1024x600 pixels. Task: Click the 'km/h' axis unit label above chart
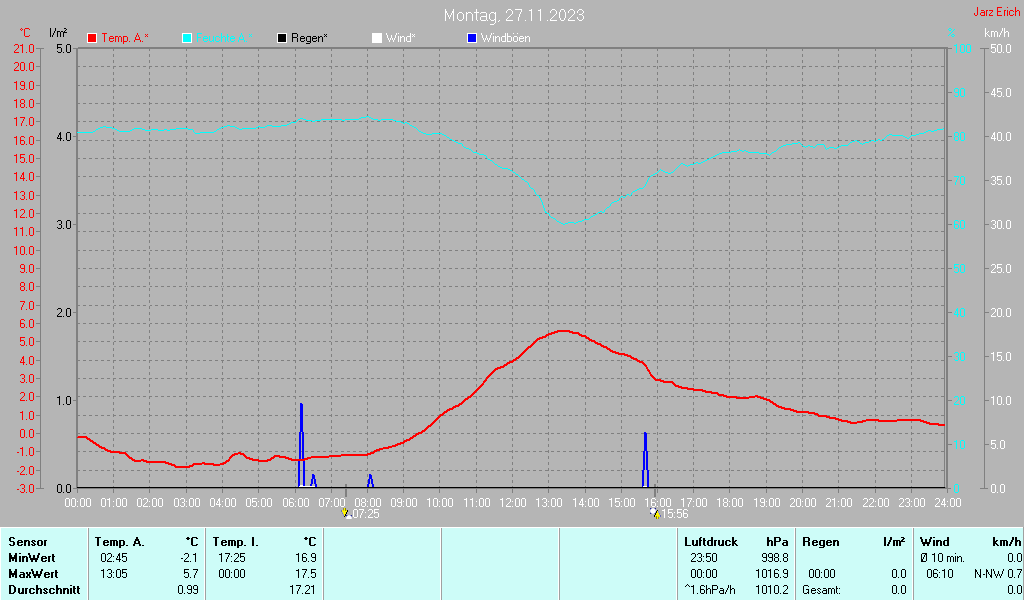pyautogui.click(x=997, y=33)
